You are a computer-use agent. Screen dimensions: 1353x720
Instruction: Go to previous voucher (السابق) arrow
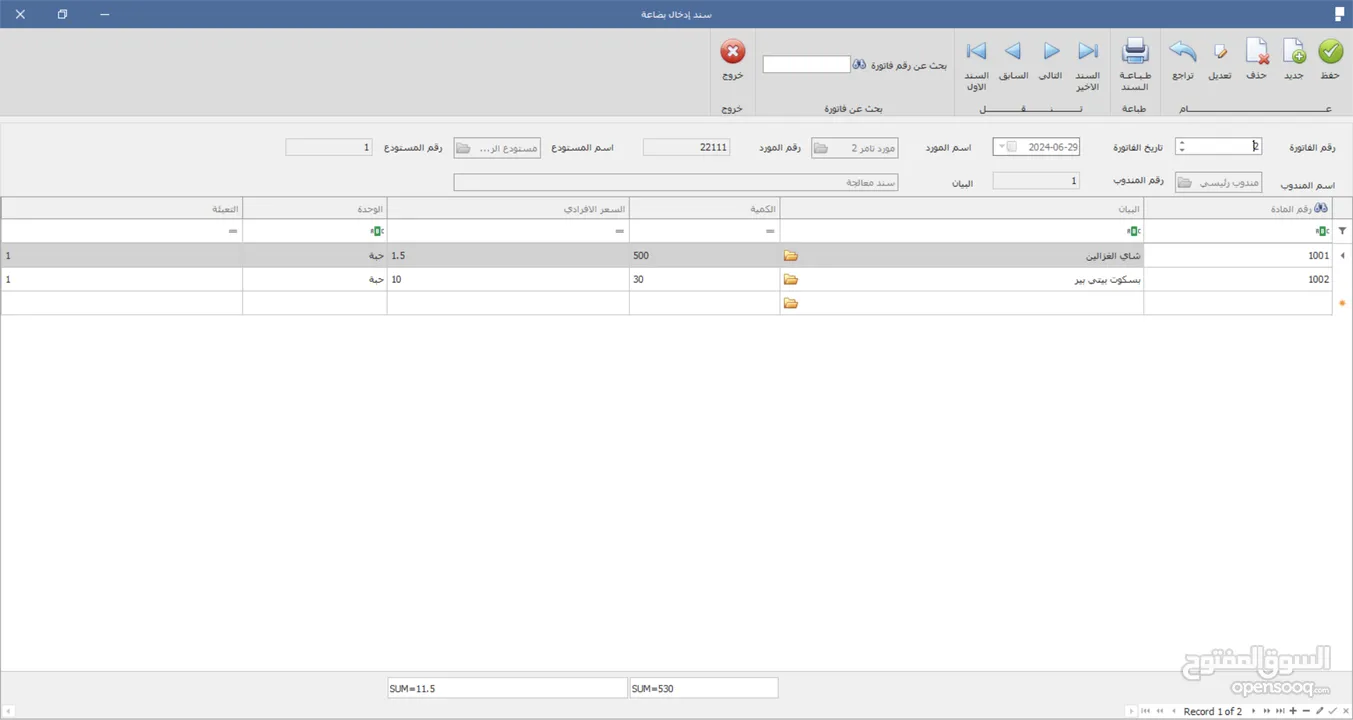pyautogui.click(x=1013, y=51)
